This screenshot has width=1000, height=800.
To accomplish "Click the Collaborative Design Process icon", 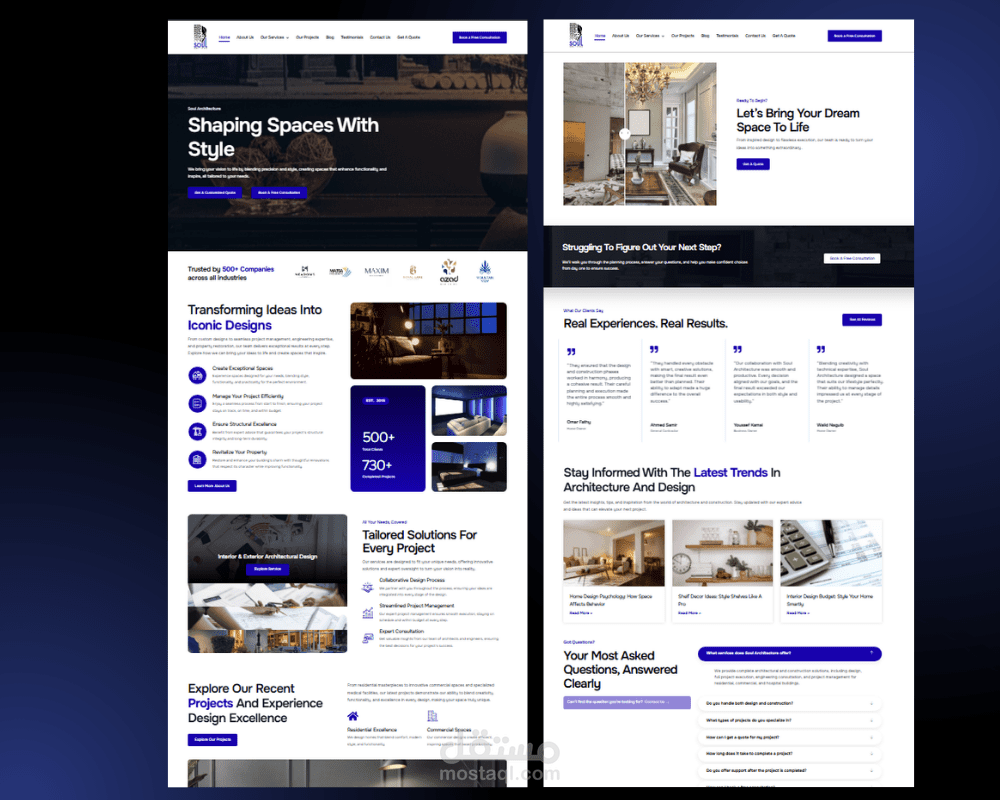I will pyautogui.click(x=367, y=588).
